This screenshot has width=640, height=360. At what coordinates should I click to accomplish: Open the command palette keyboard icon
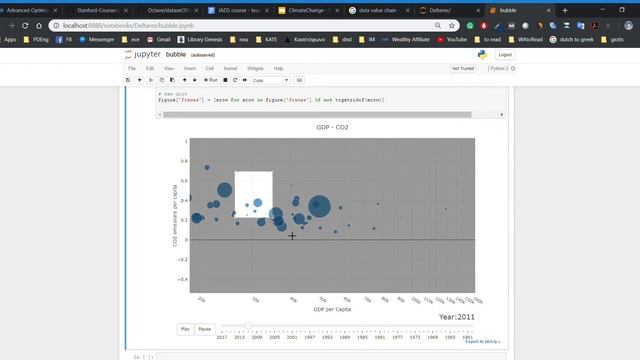tap(299, 80)
